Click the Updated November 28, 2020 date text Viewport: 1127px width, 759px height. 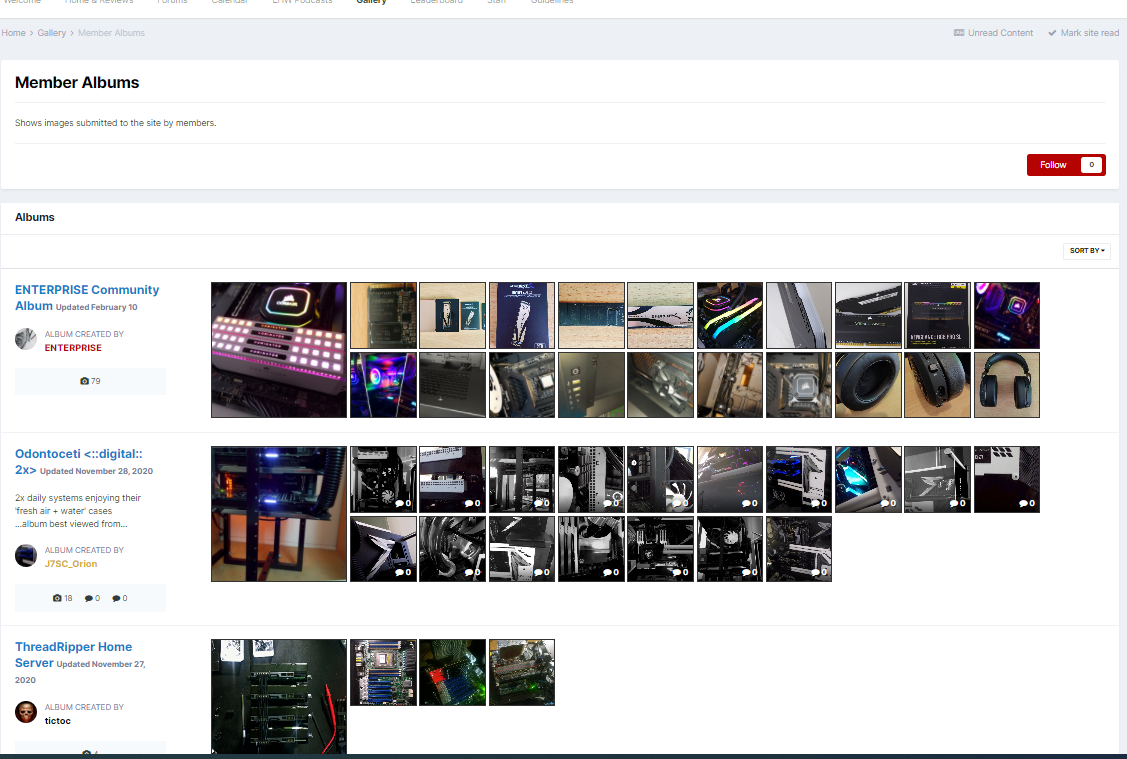[x=96, y=472]
